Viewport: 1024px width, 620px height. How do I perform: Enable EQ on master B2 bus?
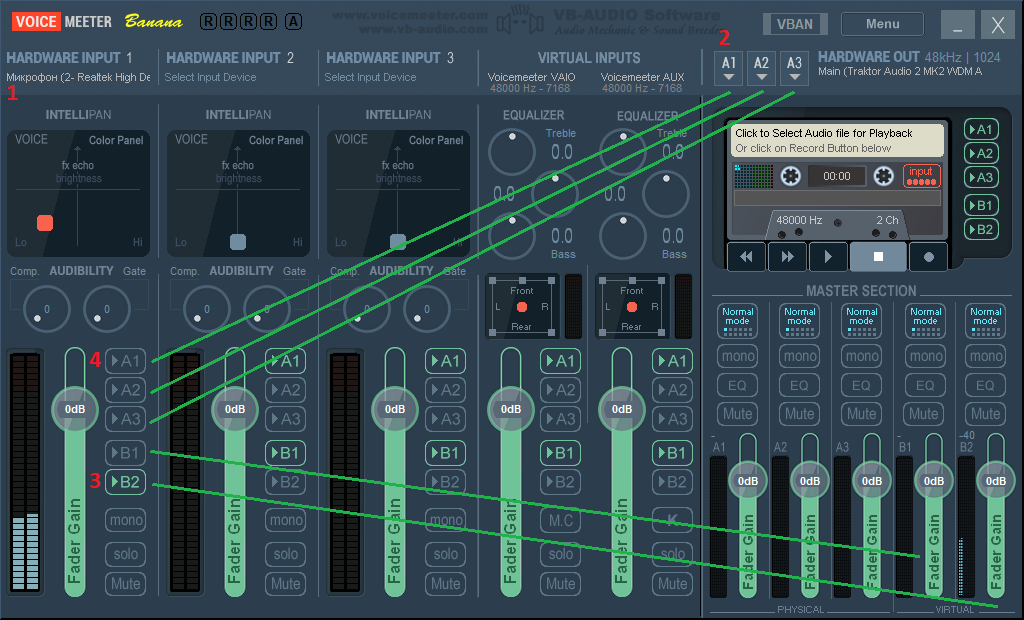[985, 385]
